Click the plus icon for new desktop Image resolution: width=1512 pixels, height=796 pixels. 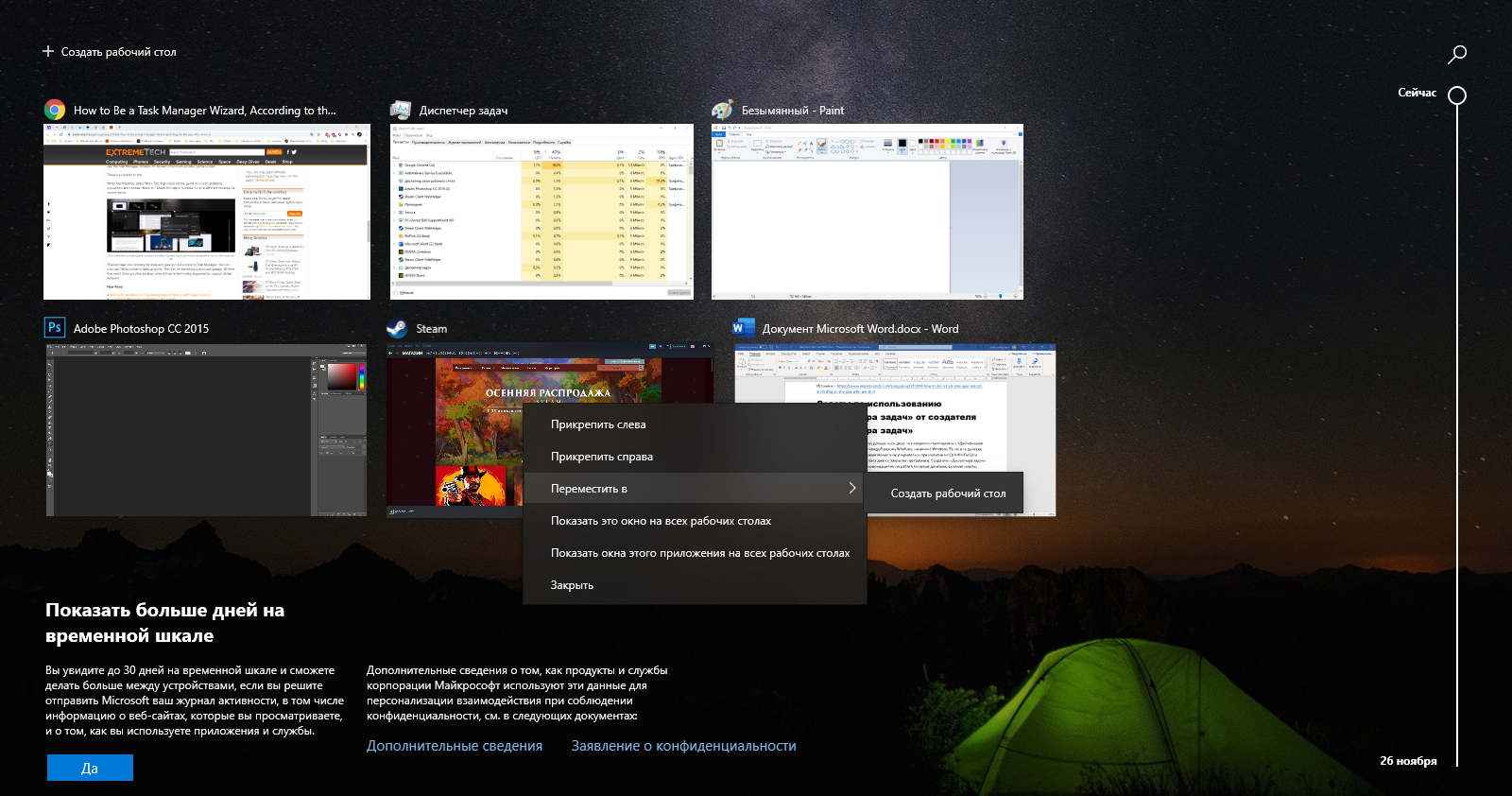pyautogui.click(x=48, y=51)
